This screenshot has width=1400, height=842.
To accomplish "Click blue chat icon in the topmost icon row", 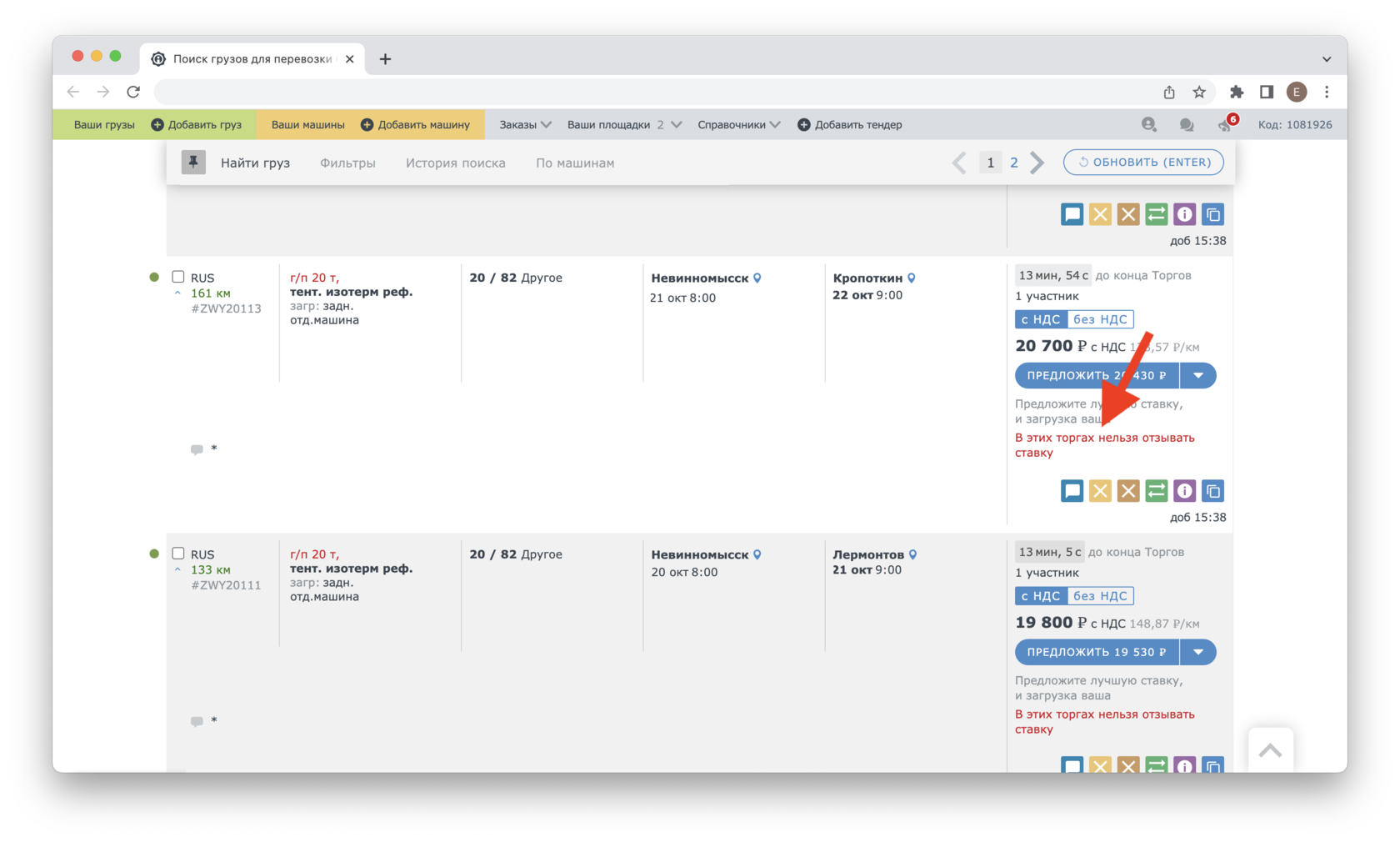I will click(x=1072, y=214).
